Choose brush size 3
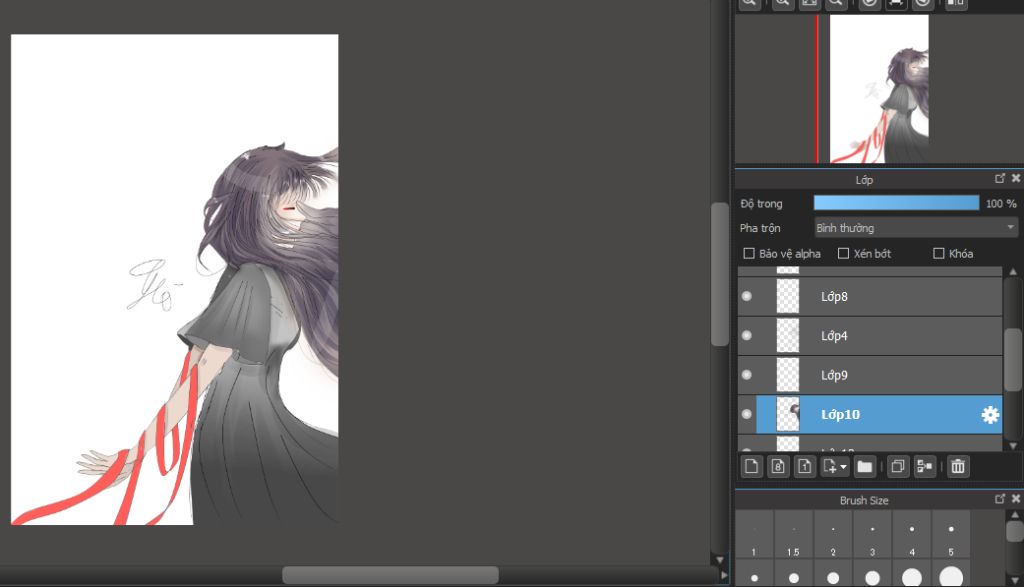This screenshot has height=587, width=1024. coord(872,535)
